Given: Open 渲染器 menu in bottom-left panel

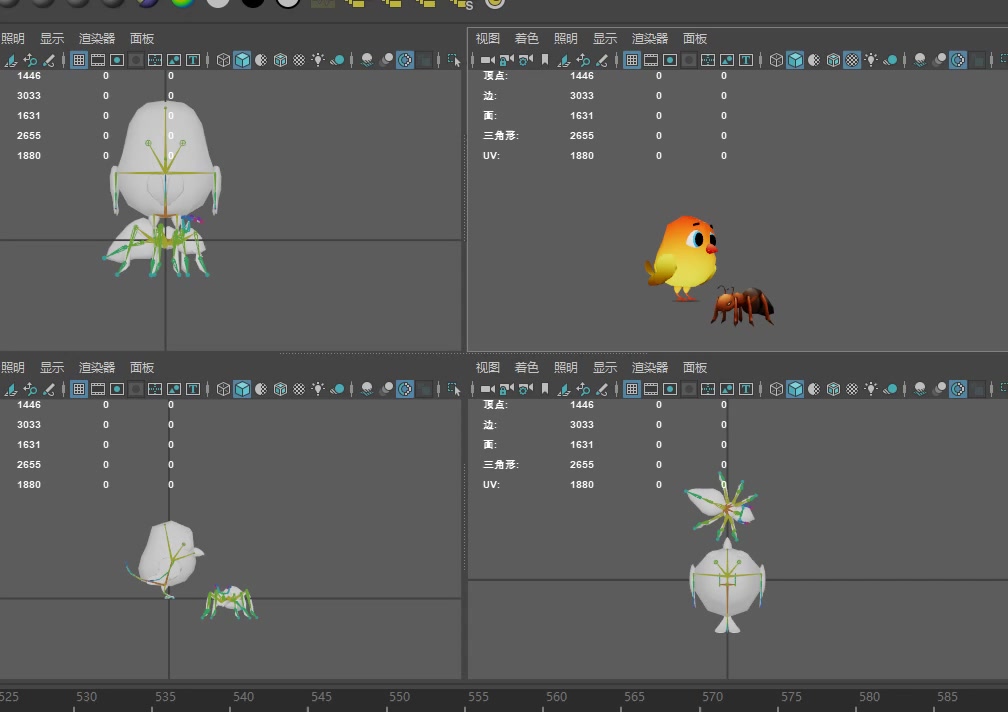Looking at the screenshot, I should (x=97, y=367).
